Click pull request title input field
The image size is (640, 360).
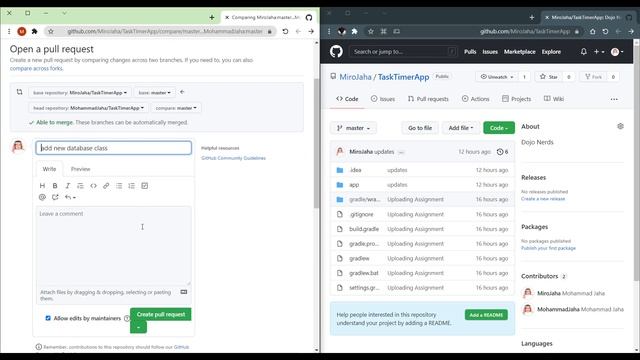pos(113,148)
